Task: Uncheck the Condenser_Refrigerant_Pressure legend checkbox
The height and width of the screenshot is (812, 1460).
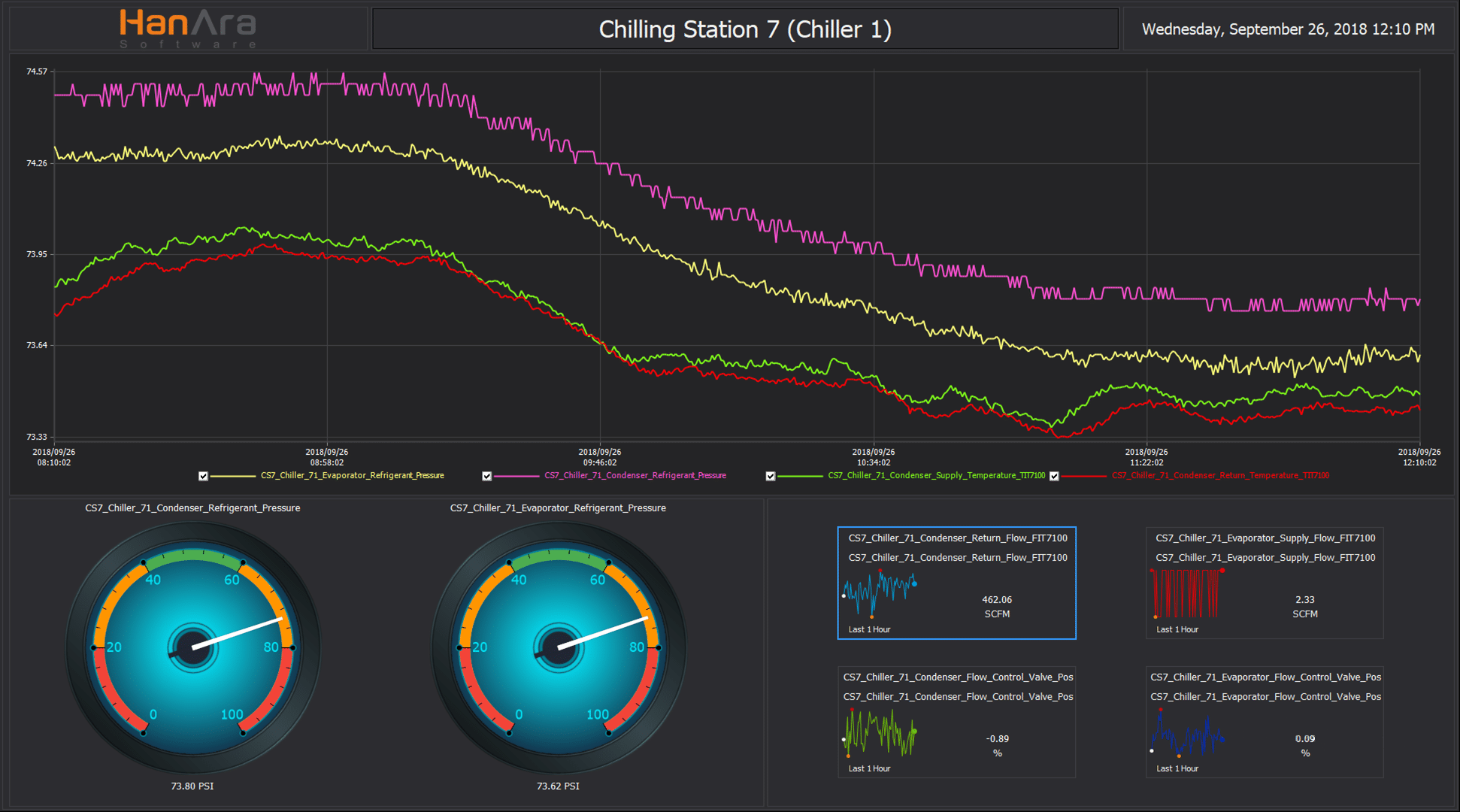Action: (486, 476)
